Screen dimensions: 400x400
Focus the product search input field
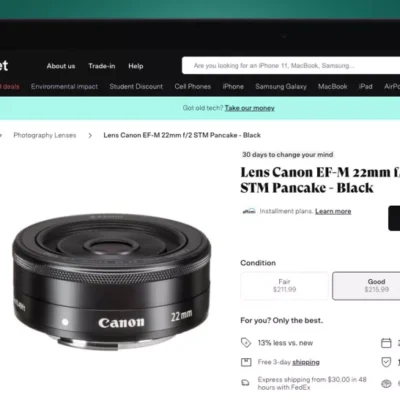[x=291, y=65]
